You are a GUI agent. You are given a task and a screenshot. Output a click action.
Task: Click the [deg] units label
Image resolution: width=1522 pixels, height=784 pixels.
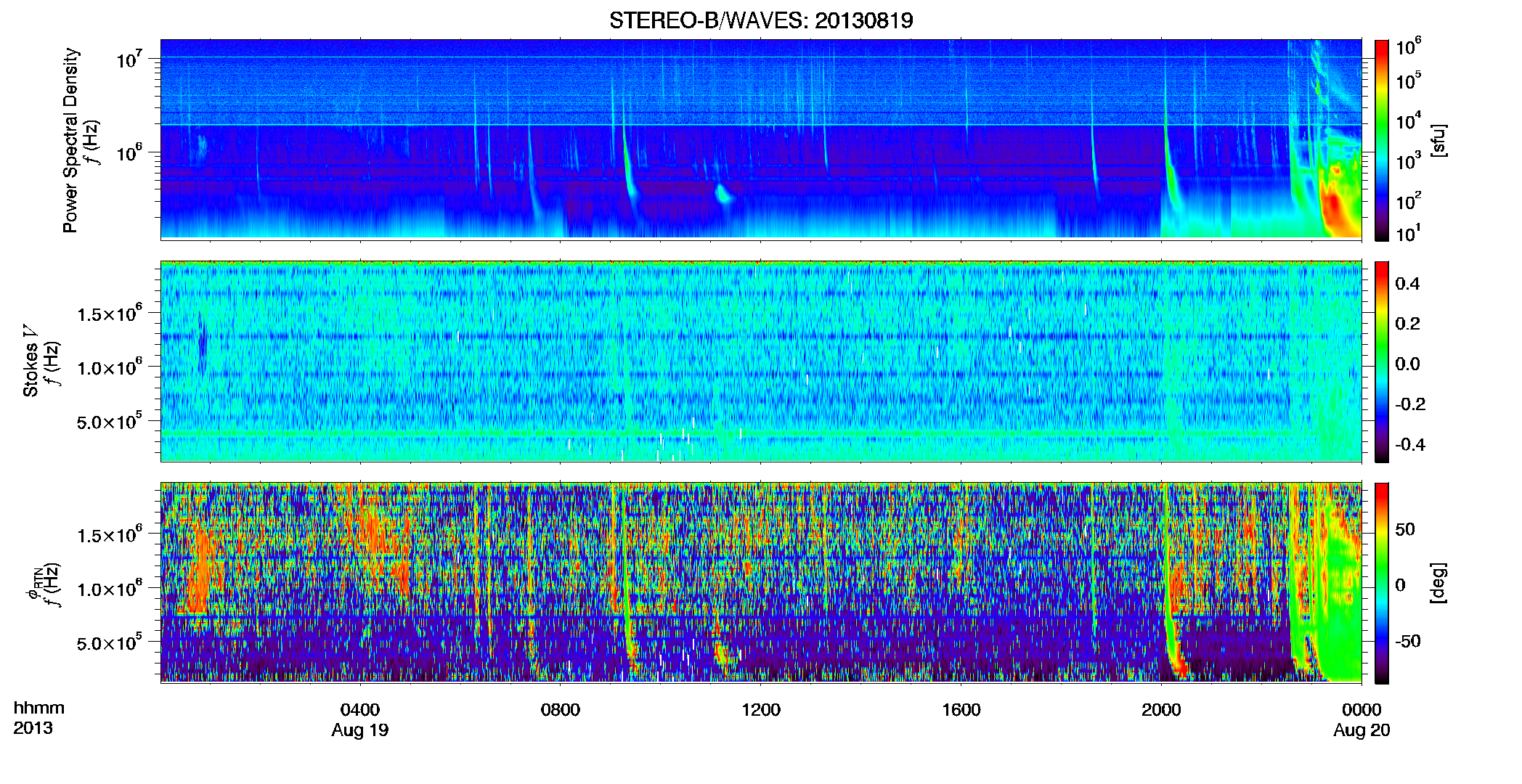point(1438,583)
